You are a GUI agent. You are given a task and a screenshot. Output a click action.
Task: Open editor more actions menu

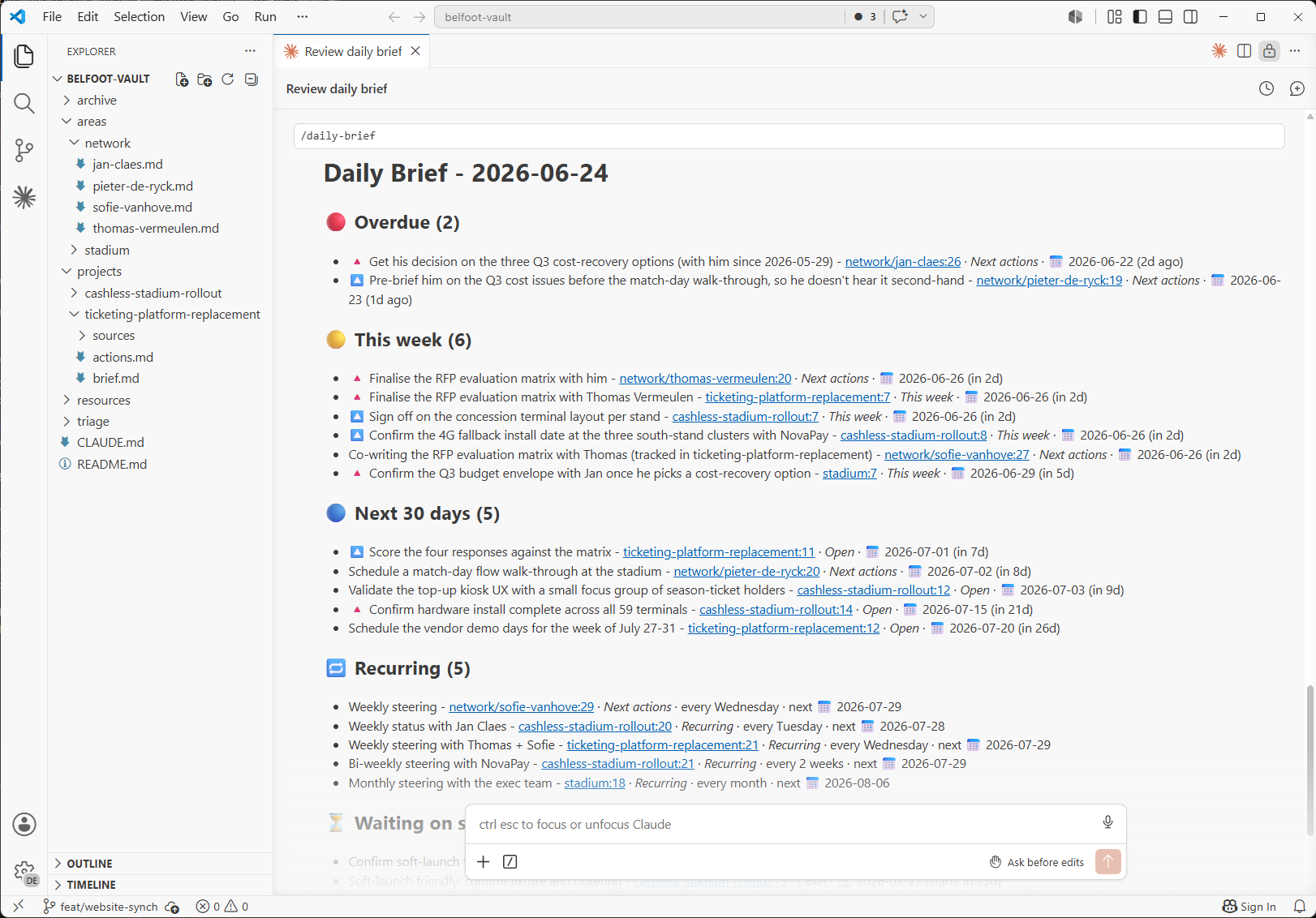click(1295, 51)
